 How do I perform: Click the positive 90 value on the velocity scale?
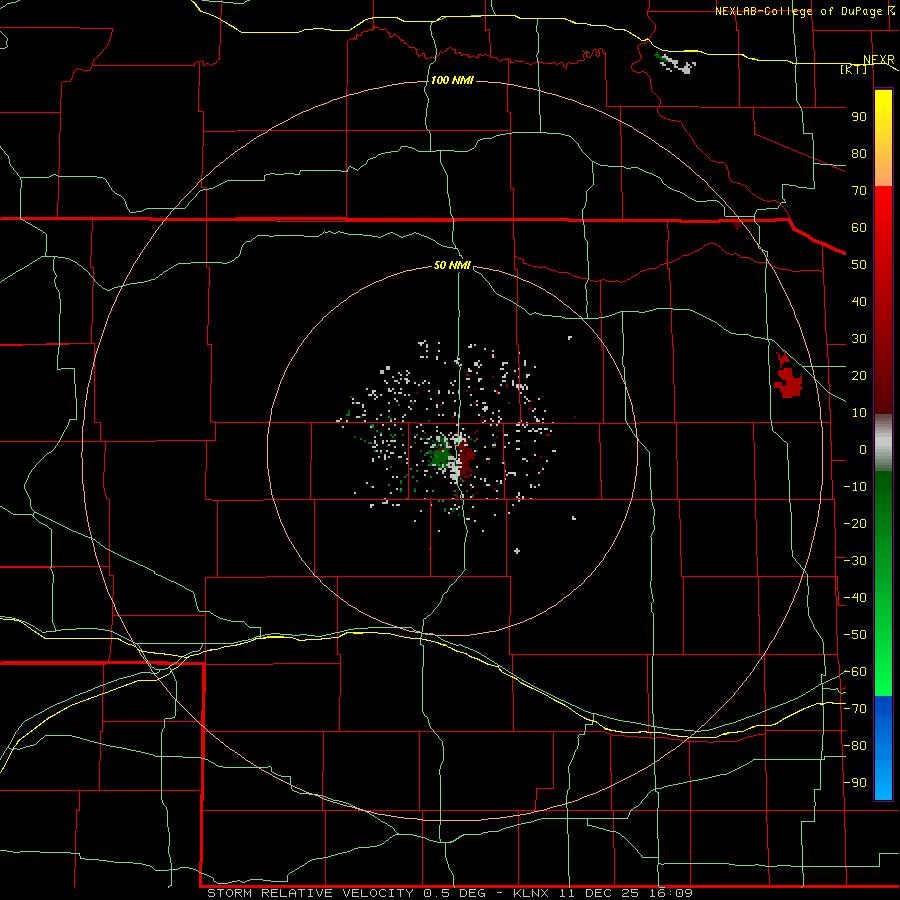coord(859,117)
